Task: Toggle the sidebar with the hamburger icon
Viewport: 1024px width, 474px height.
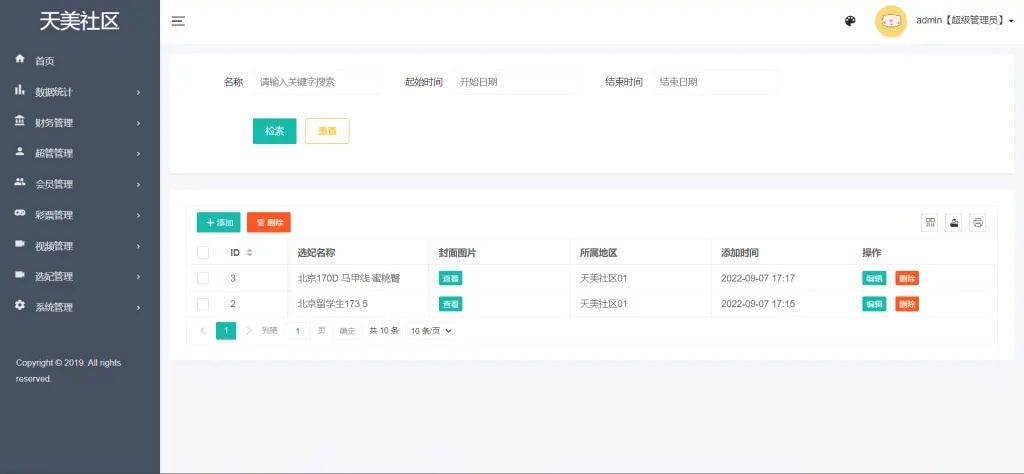Action: pyautogui.click(x=178, y=22)
